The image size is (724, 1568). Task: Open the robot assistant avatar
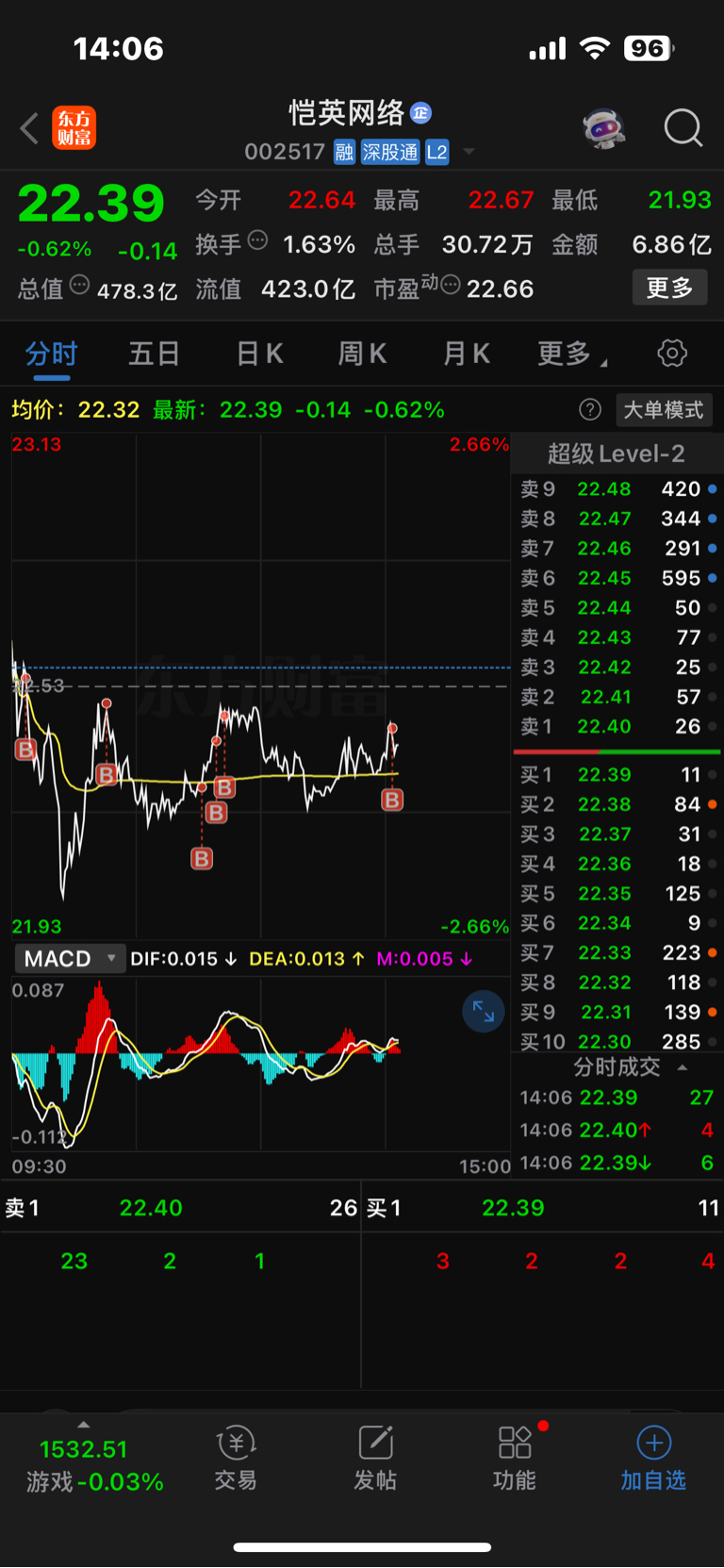point(604,128)
